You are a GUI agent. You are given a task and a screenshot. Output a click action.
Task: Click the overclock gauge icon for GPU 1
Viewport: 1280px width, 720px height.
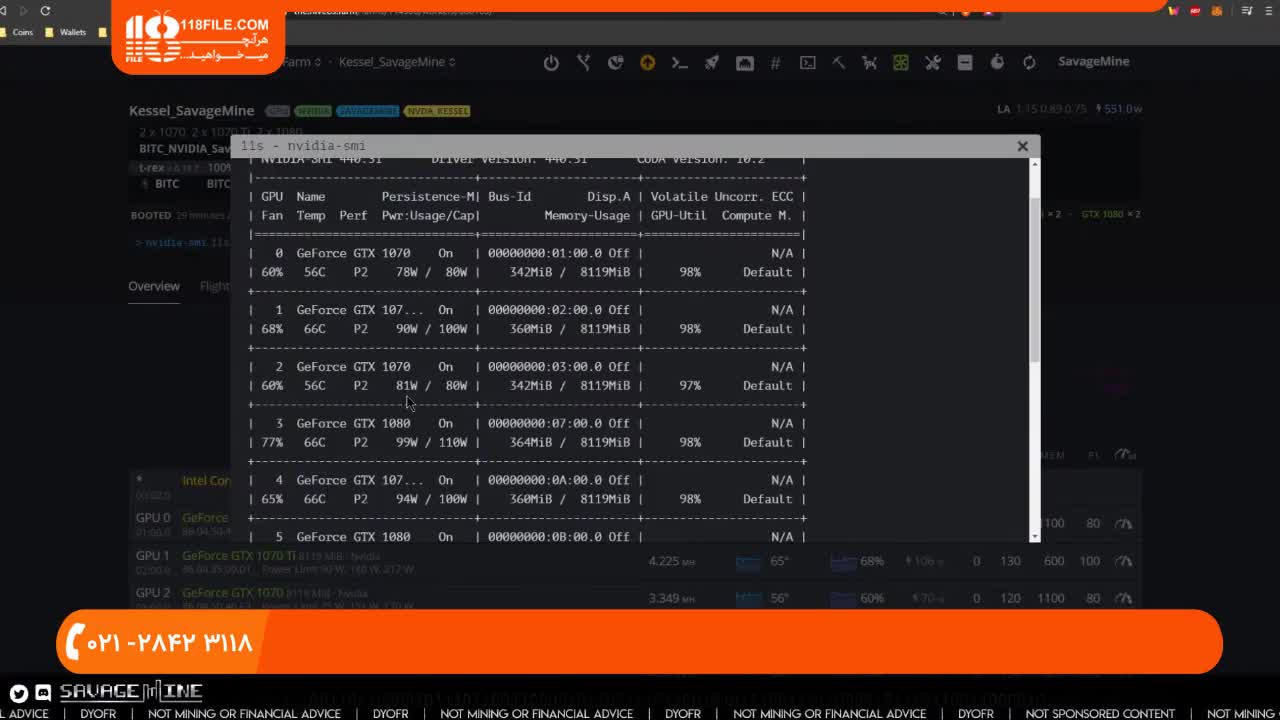[x=1124, y=561]
